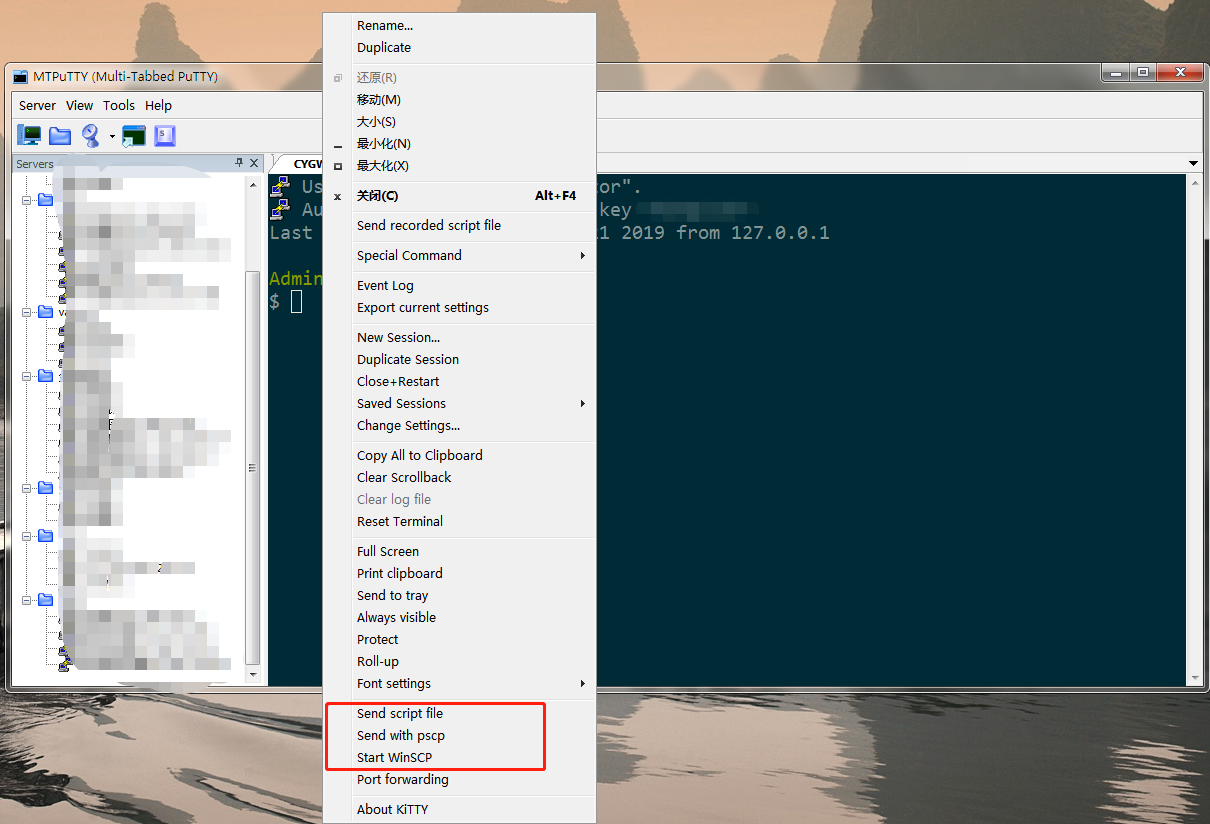Select Send with pscp menu entry
This screenshot has height=824, width=1210.
coord(400,735)
